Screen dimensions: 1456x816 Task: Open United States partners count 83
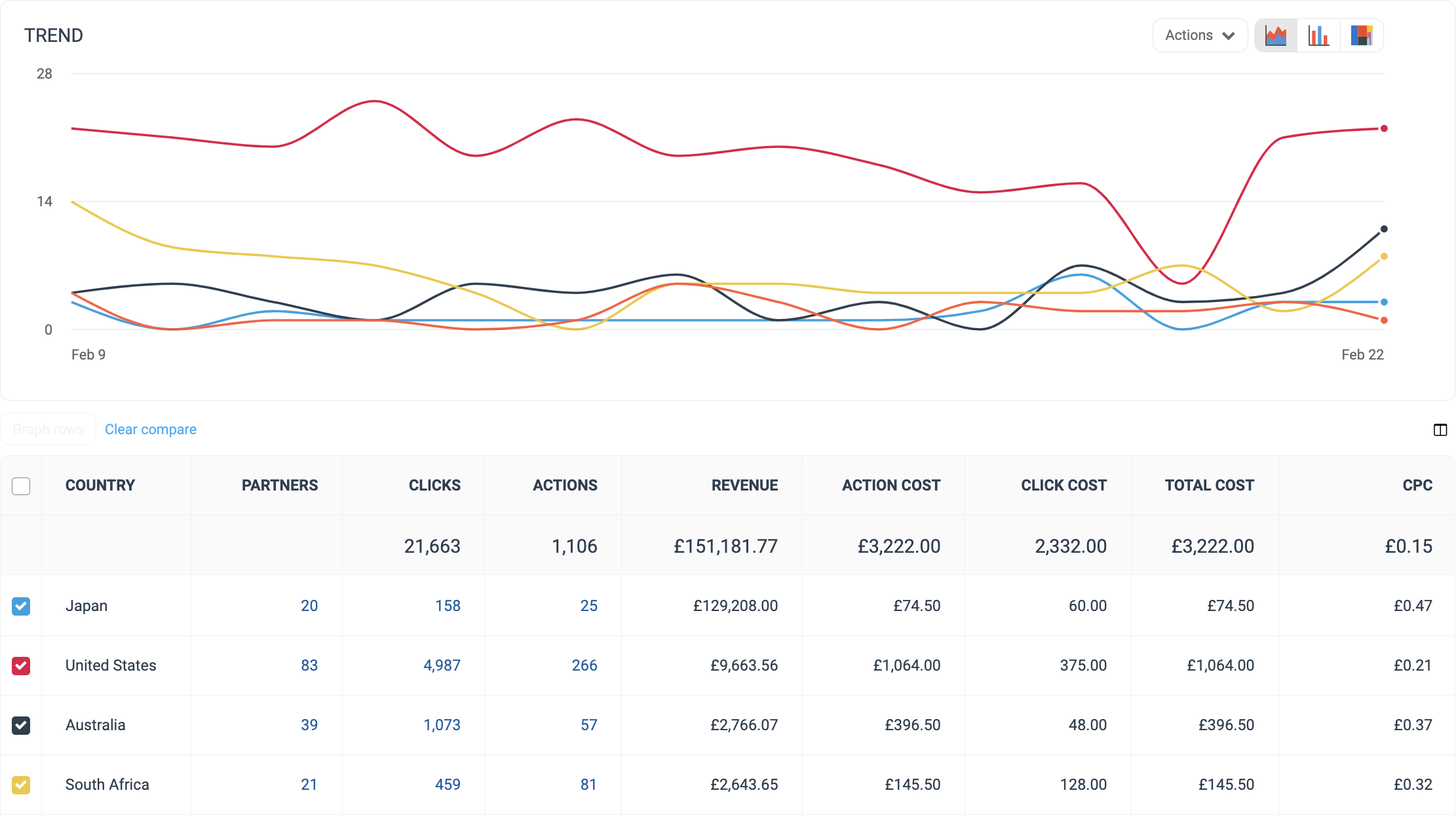click(309, 665)
